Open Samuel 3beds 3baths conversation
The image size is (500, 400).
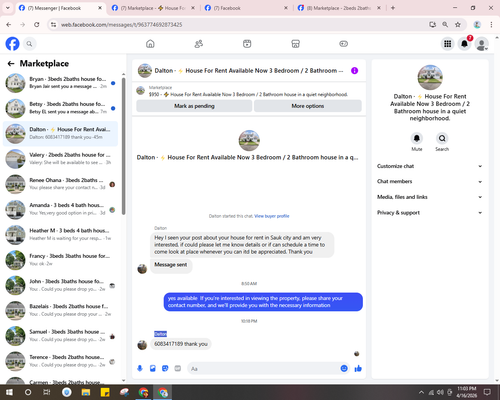coord(61,336)
